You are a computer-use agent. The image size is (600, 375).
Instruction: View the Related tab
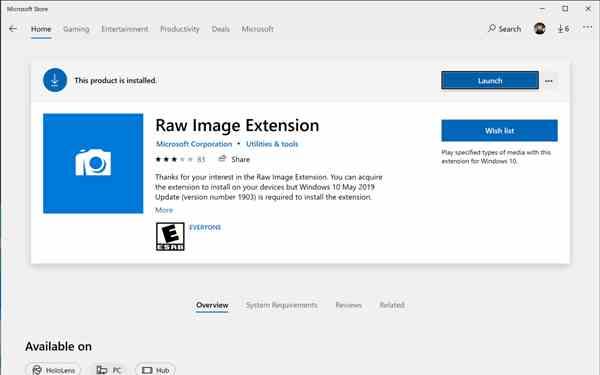coord(392,305)
